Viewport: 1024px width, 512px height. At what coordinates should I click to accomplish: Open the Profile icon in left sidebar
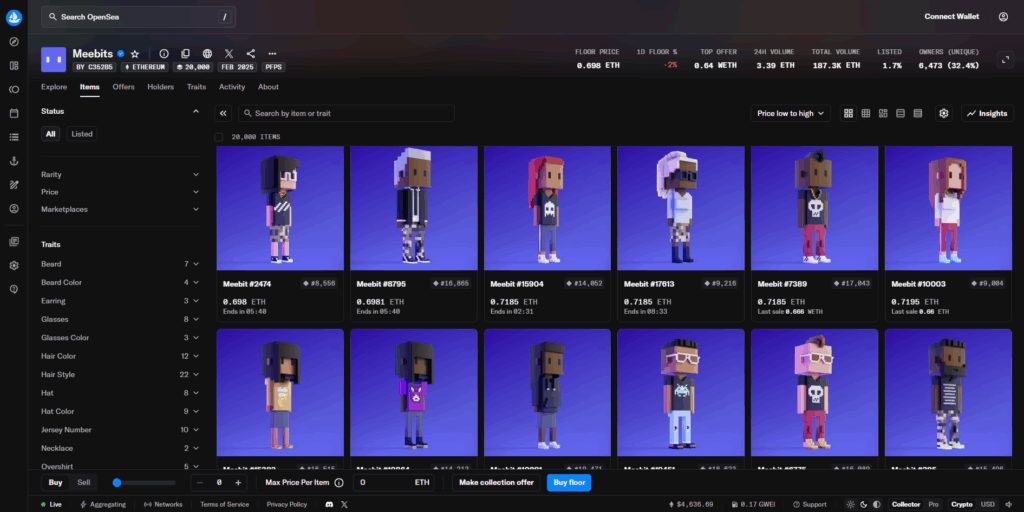[14, 209]
